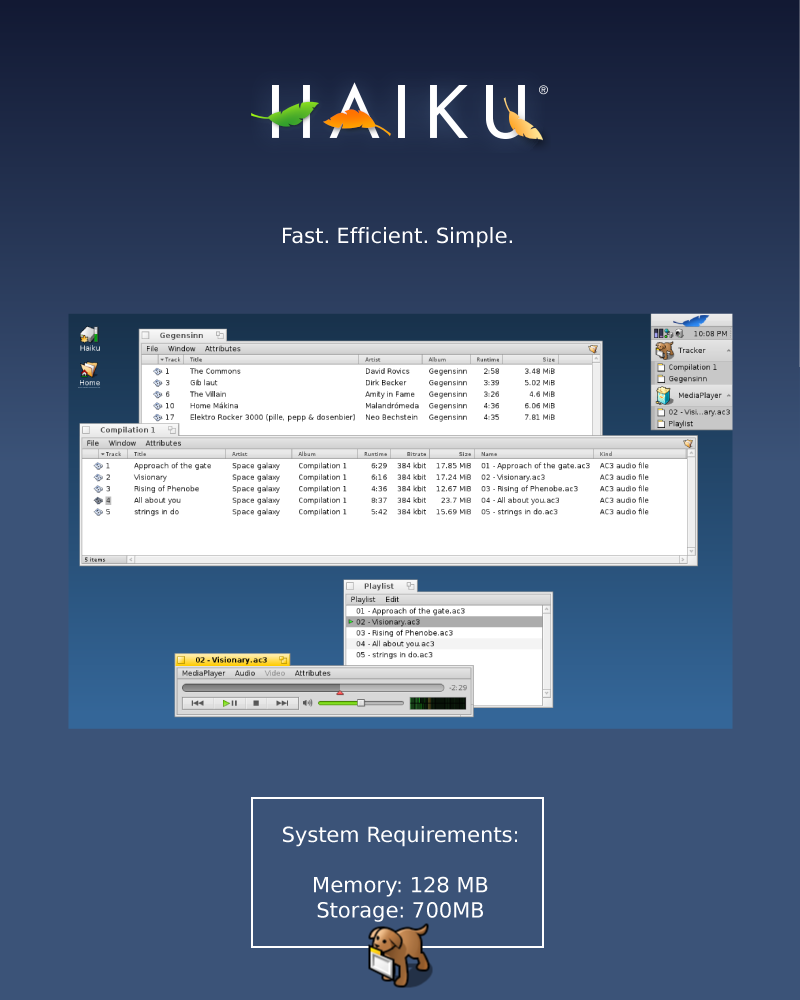Click the 10:08 PM clock in Deskbar

click(x=710, y=334)
